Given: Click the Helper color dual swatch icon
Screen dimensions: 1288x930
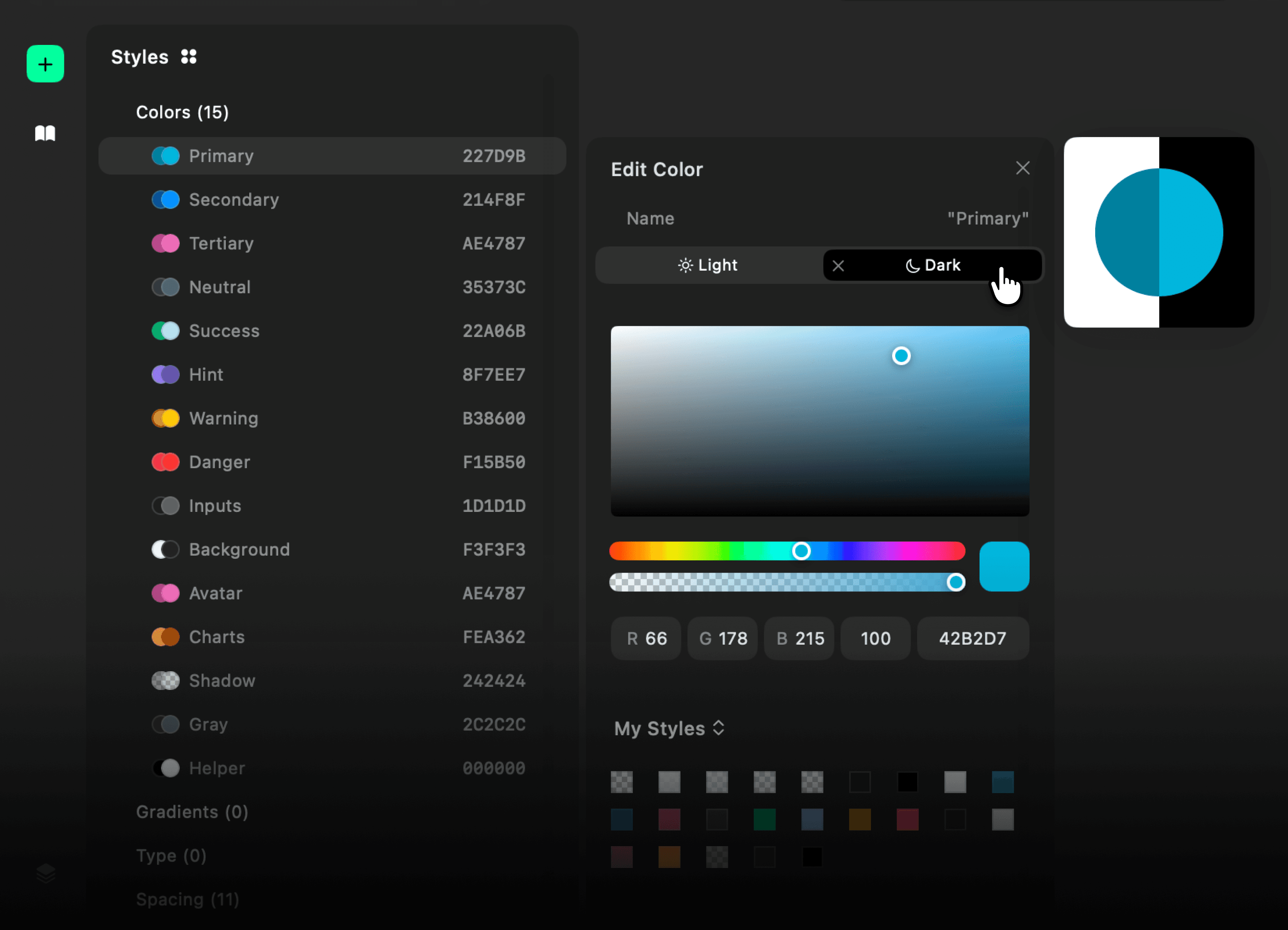Looking at the screenshot, I should point(165,767).
